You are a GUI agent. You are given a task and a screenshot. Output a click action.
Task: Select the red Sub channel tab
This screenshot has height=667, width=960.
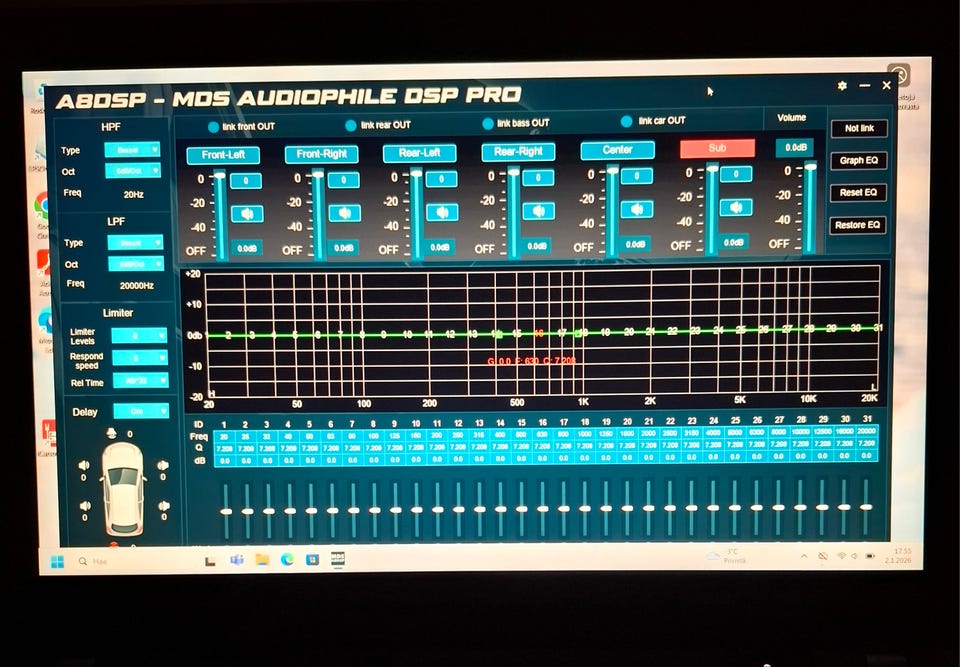pos(717,148)
